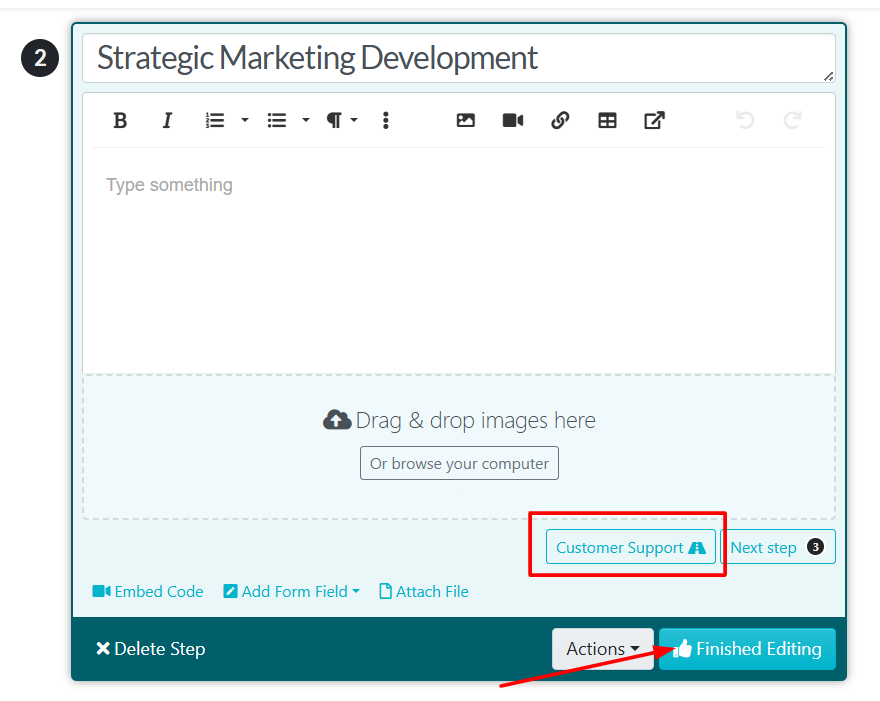Toggle bold formatting in the editor toolbar
Screen dimensions: 880x701
pyautogui.click(x=120, y=121)
